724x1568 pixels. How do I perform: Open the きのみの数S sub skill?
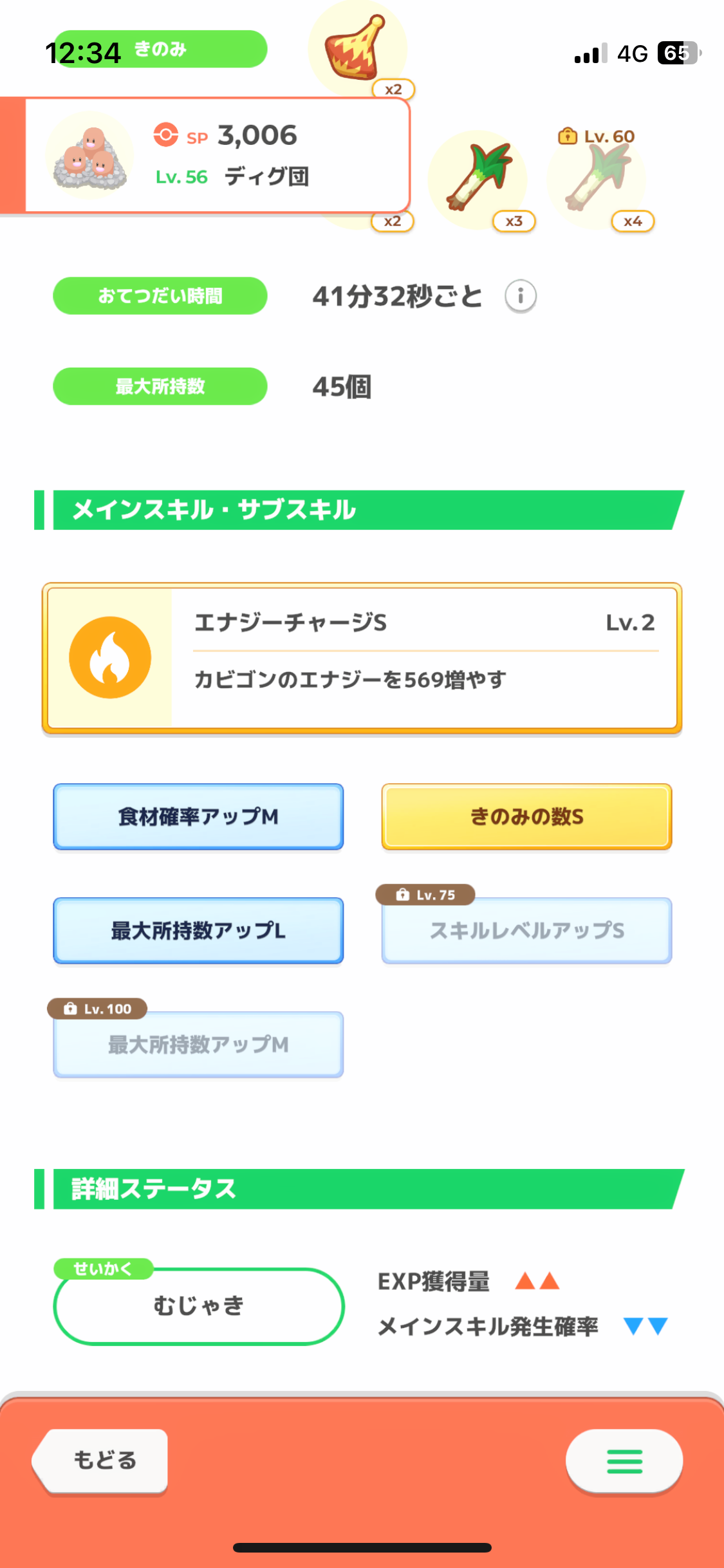526,817
